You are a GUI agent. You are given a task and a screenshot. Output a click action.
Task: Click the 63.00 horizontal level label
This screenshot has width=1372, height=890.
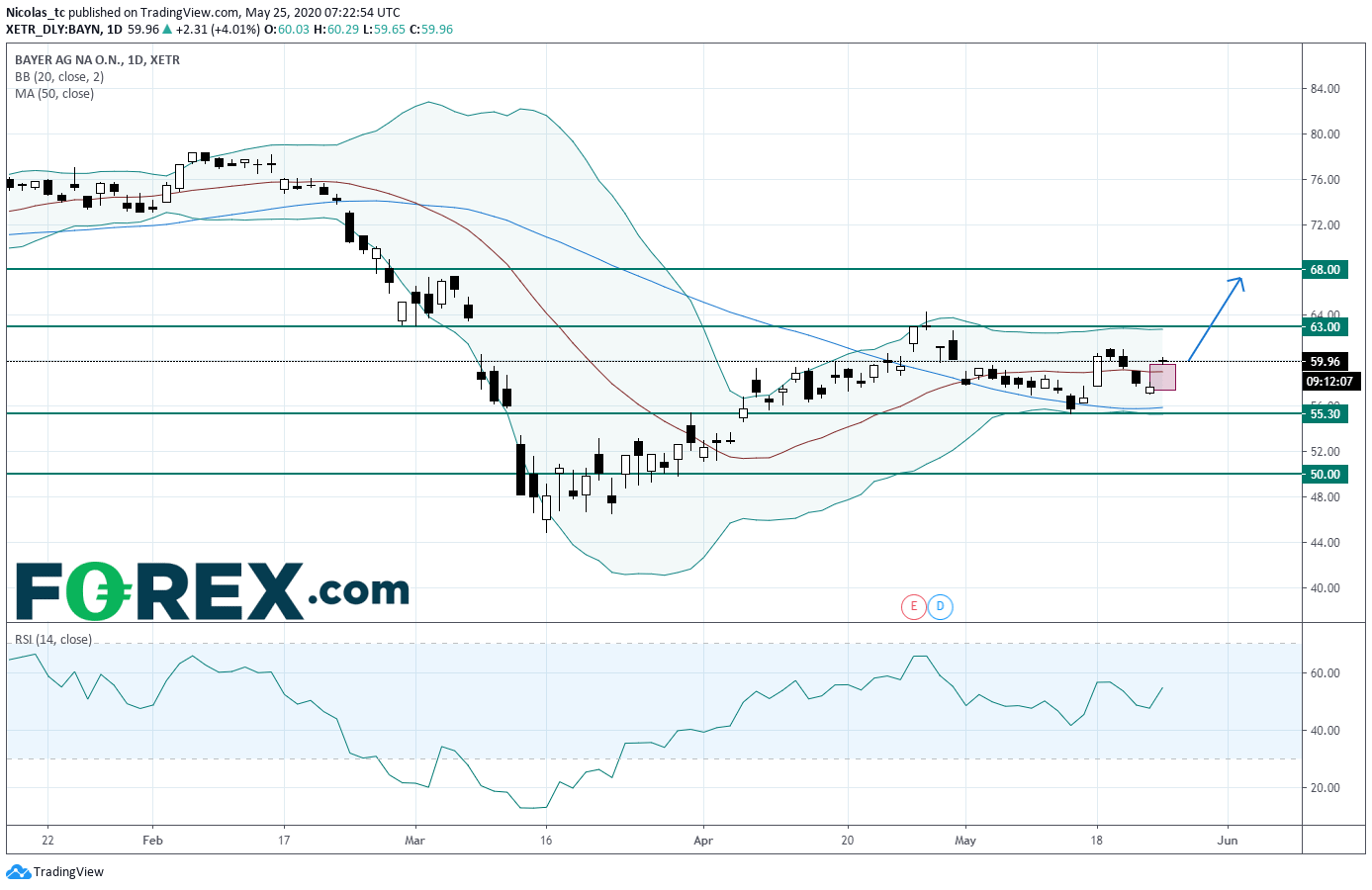pyautogui.click(x=1325, y=326)
